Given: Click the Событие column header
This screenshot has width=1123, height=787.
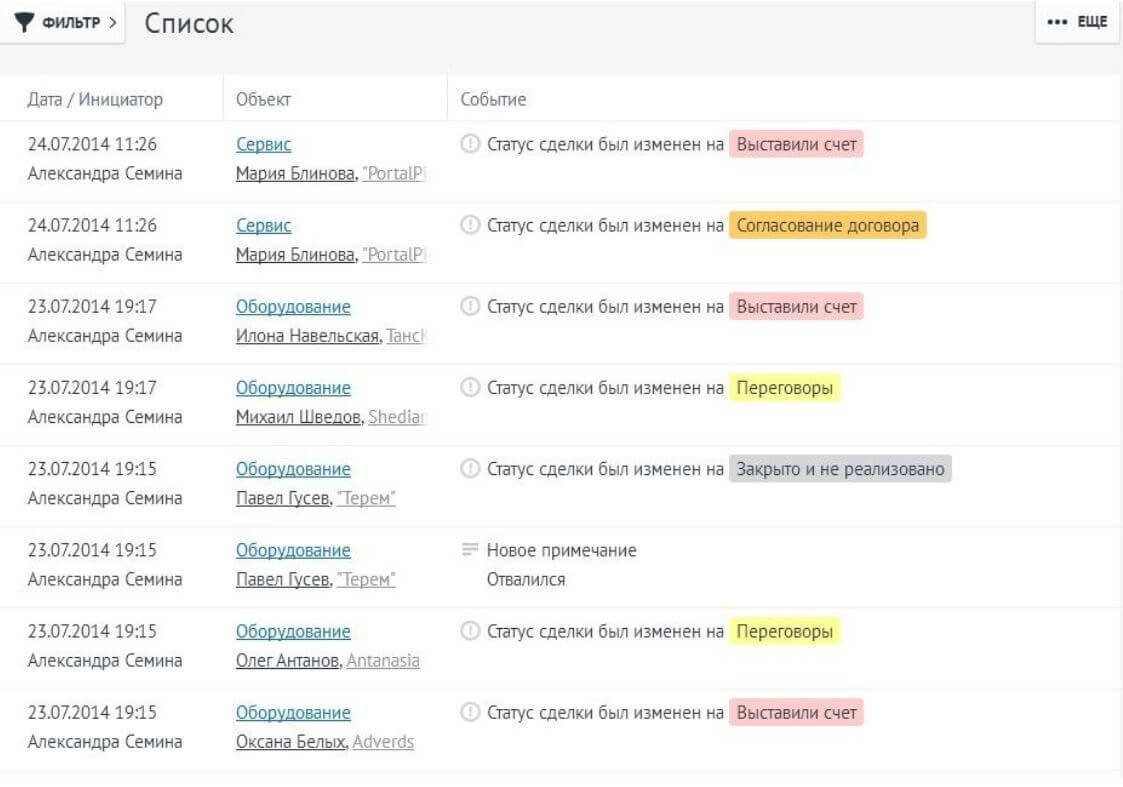Looking at the screenshot, I should pos(493,99).
